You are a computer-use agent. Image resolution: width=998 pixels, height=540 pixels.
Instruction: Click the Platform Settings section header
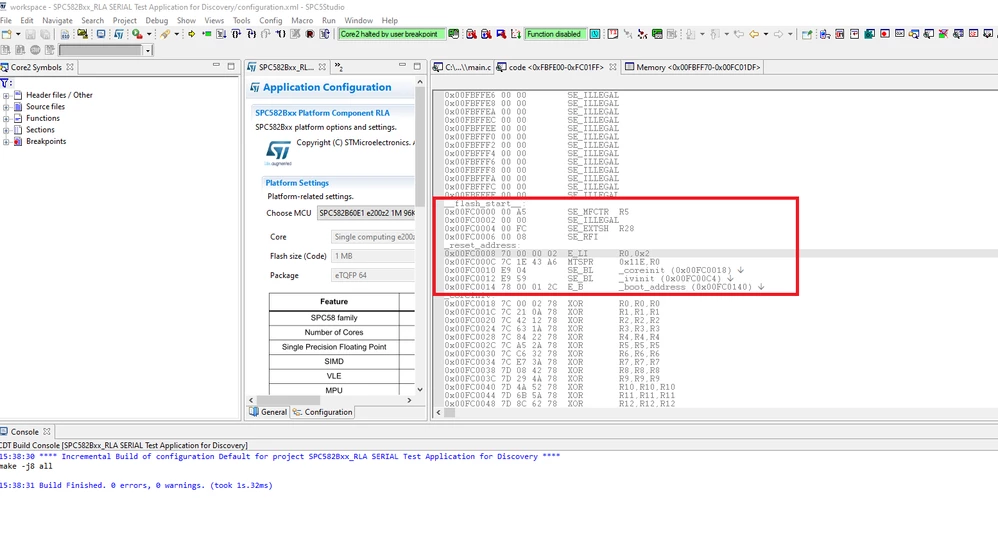[x=297, y=183]
